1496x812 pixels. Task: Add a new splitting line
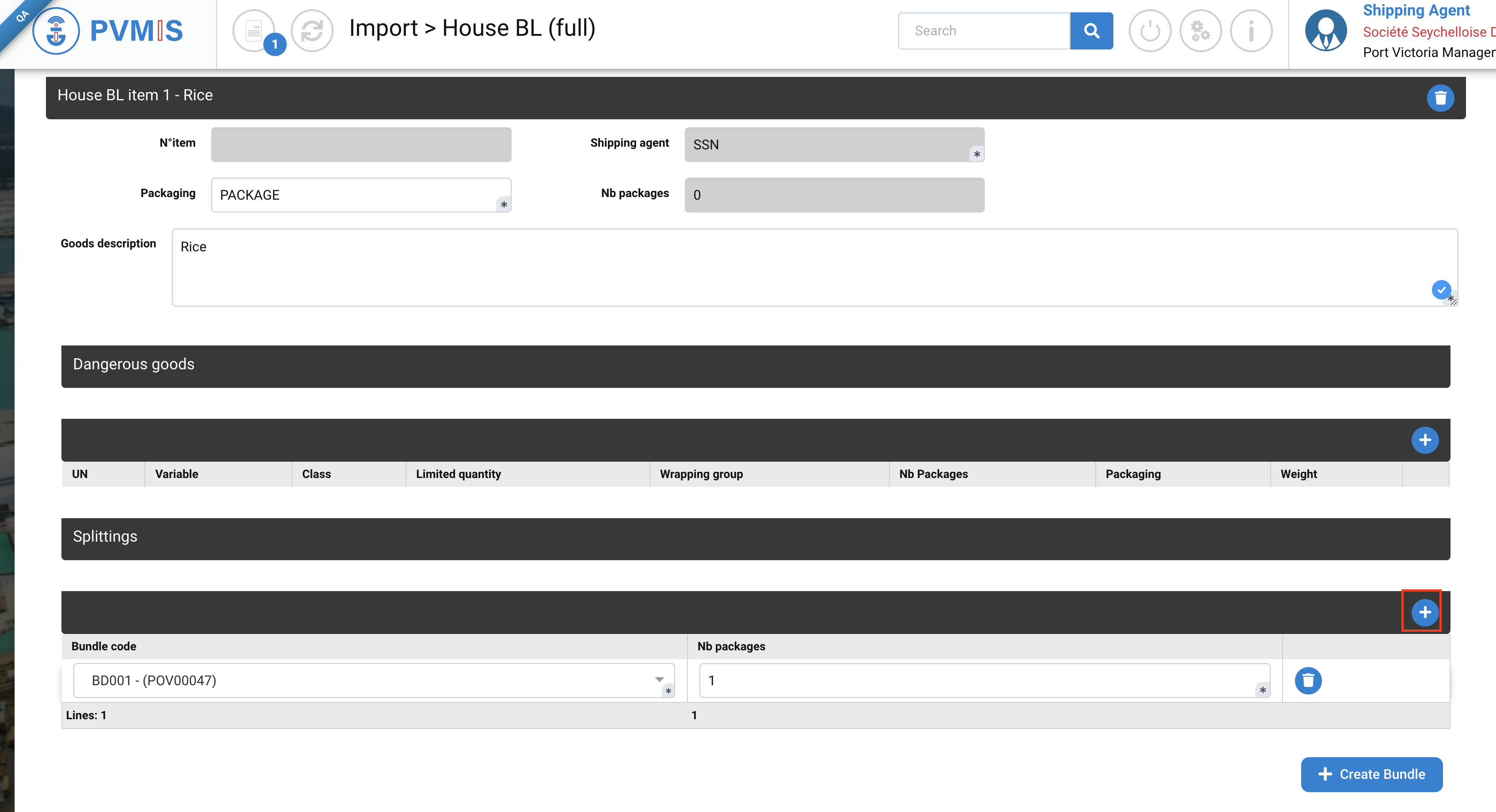point(1424,612)
